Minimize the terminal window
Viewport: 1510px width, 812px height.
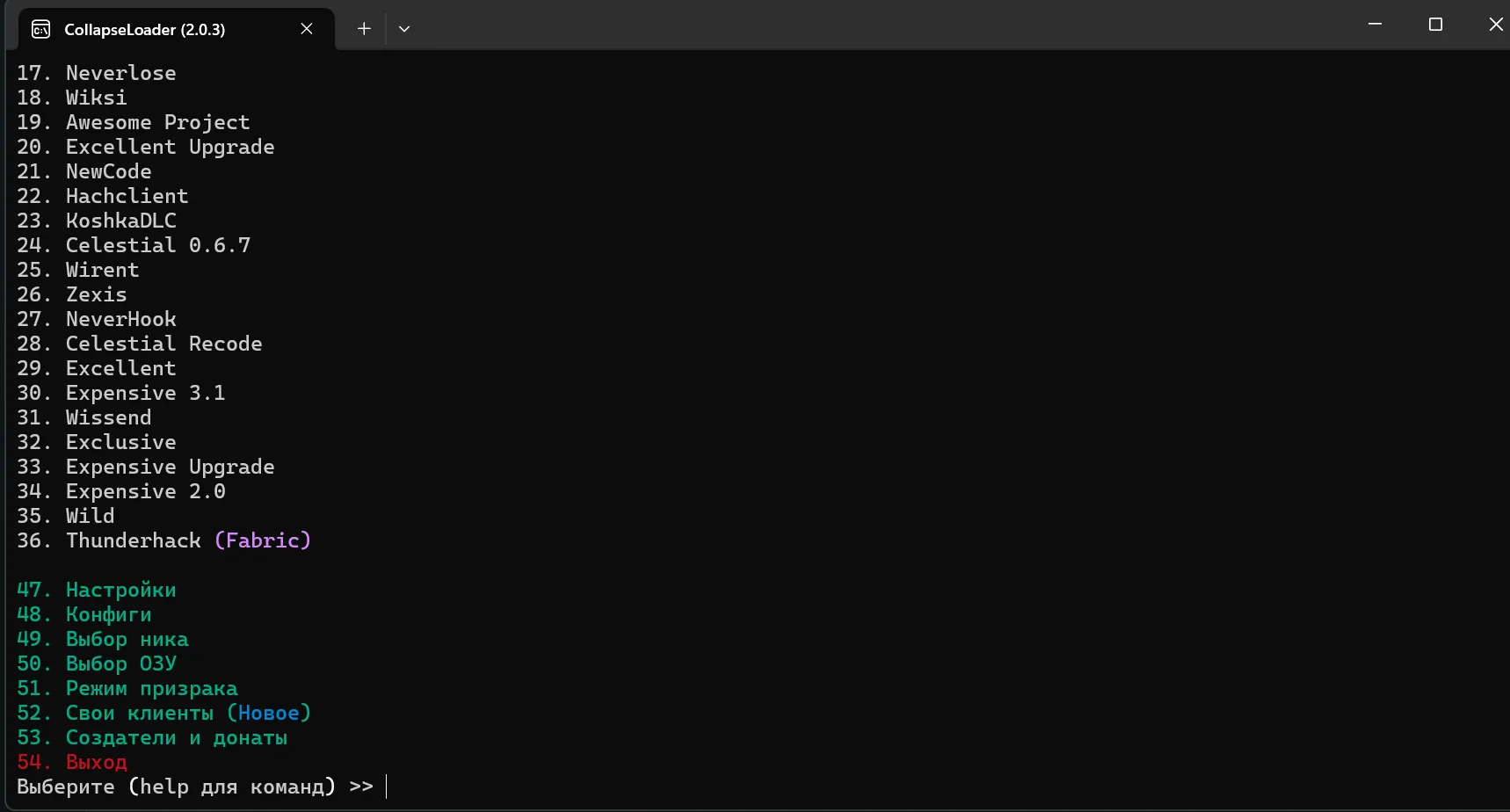tap(1376, 25)
